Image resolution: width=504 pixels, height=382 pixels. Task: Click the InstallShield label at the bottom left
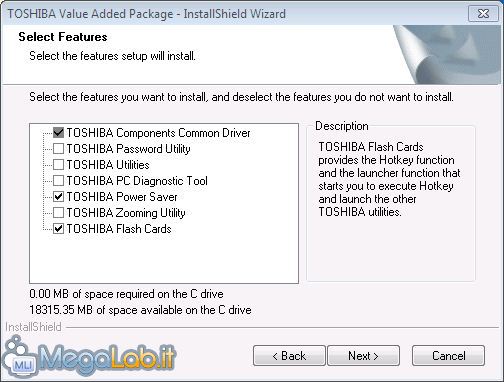coord(33,327)
